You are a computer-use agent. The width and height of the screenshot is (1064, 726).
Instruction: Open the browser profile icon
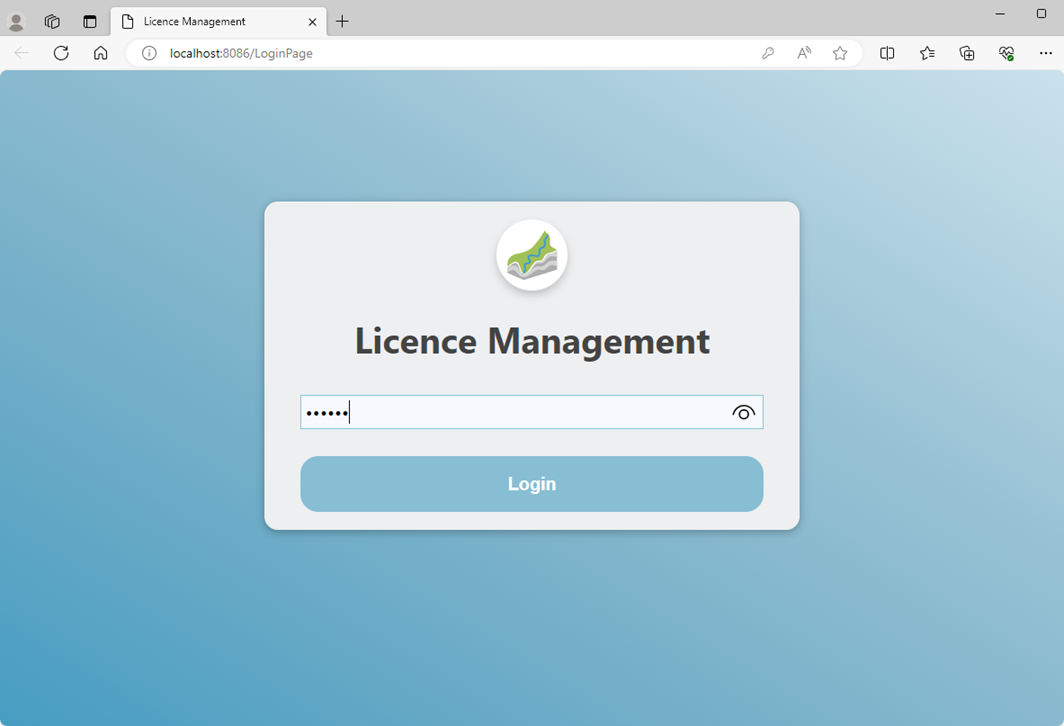pos(16,21)
